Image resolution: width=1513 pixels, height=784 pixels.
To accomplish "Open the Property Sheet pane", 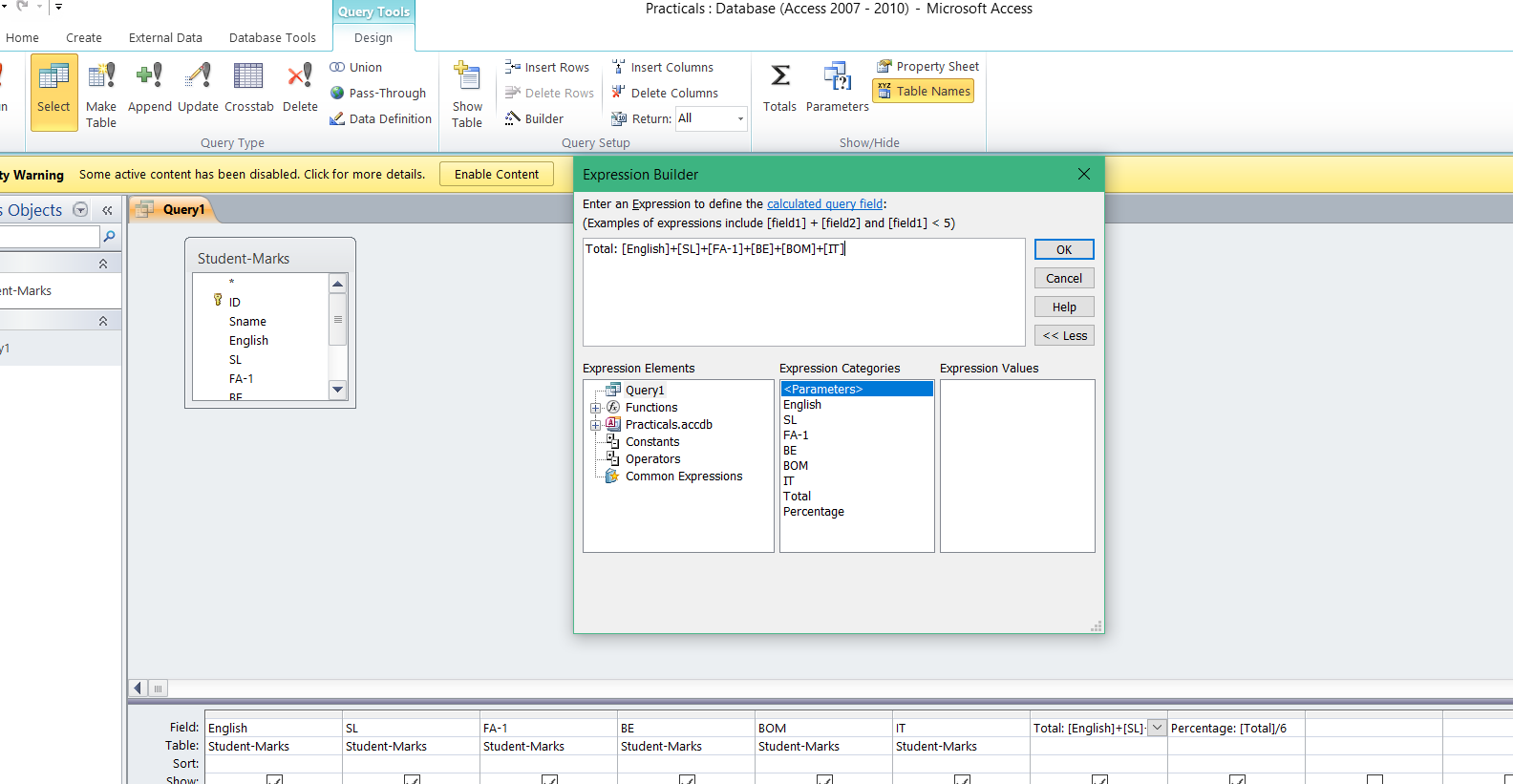I will pyautogui.click(x=928, y=67).
